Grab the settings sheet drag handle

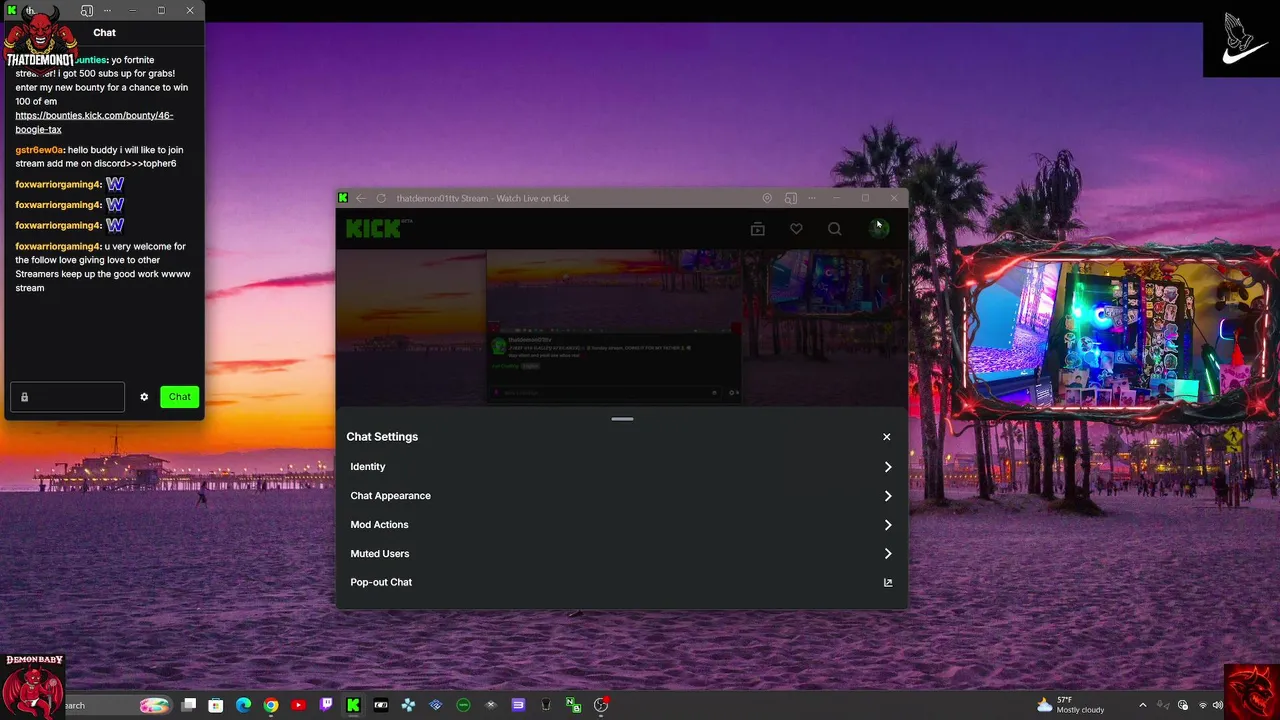pyautogui.click(x=622, y=419)
